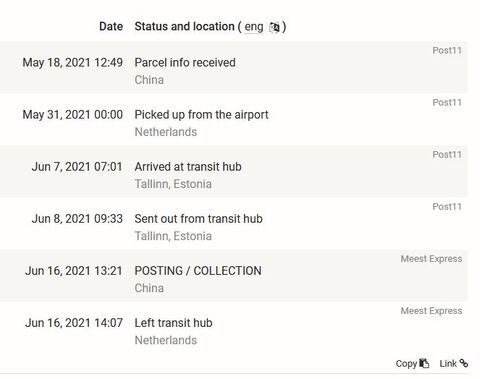Click the Link chain icon

tap(464, 363)
